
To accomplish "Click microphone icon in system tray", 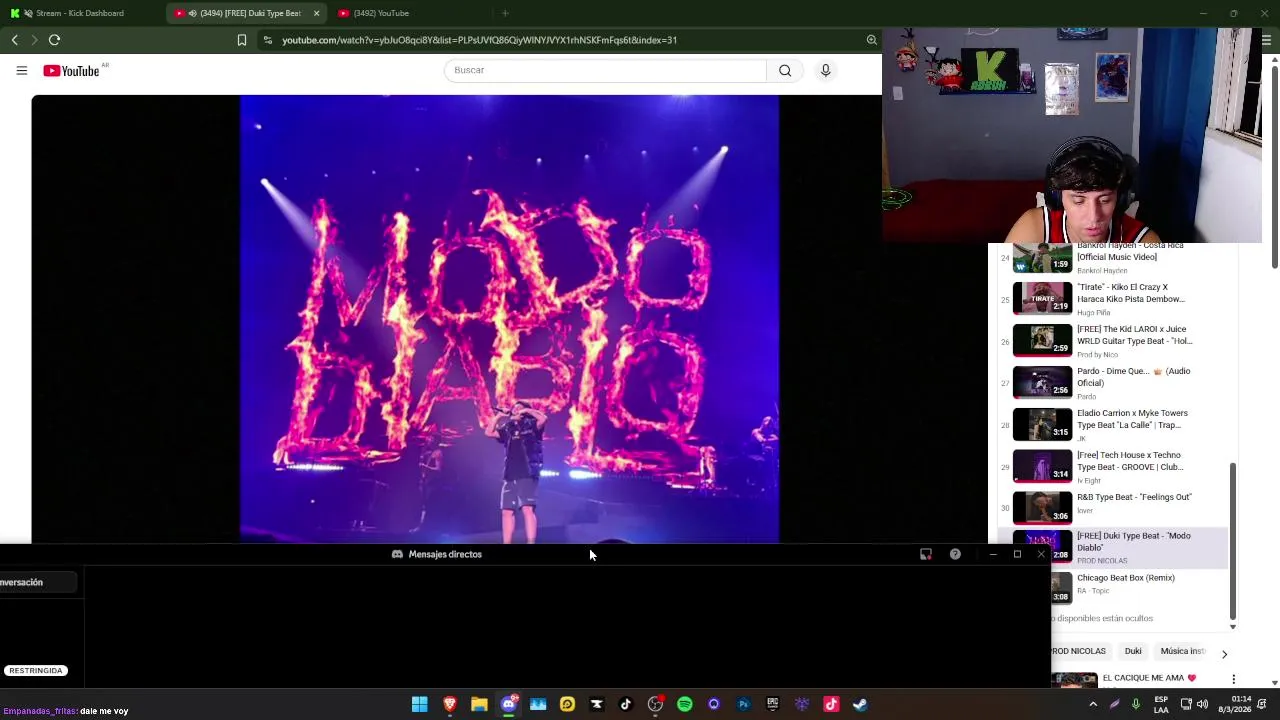I will pyautogui.click(x=1135, y=704).
